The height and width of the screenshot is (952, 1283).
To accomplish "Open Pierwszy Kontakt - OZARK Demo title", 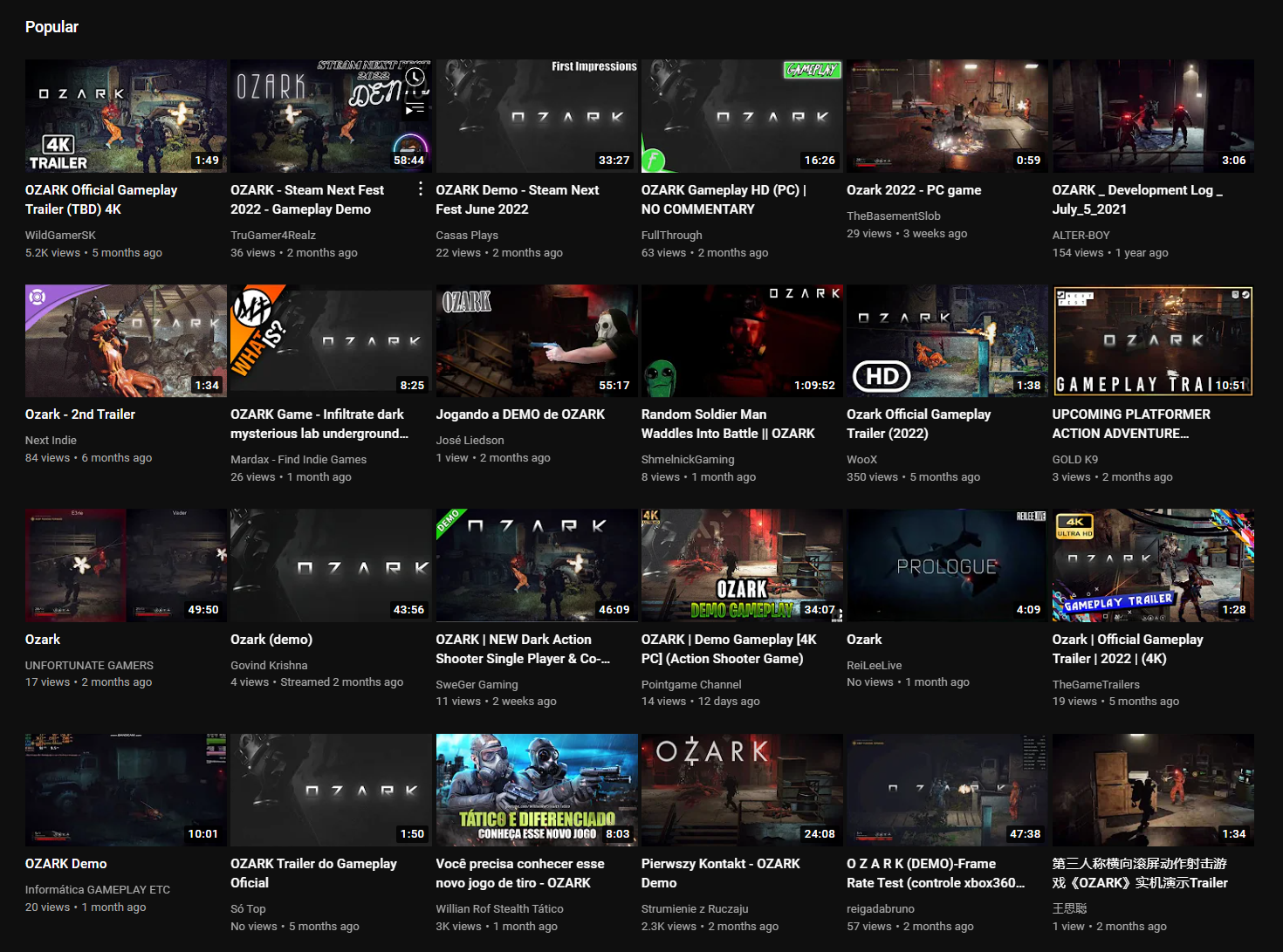I will [720, 873].
